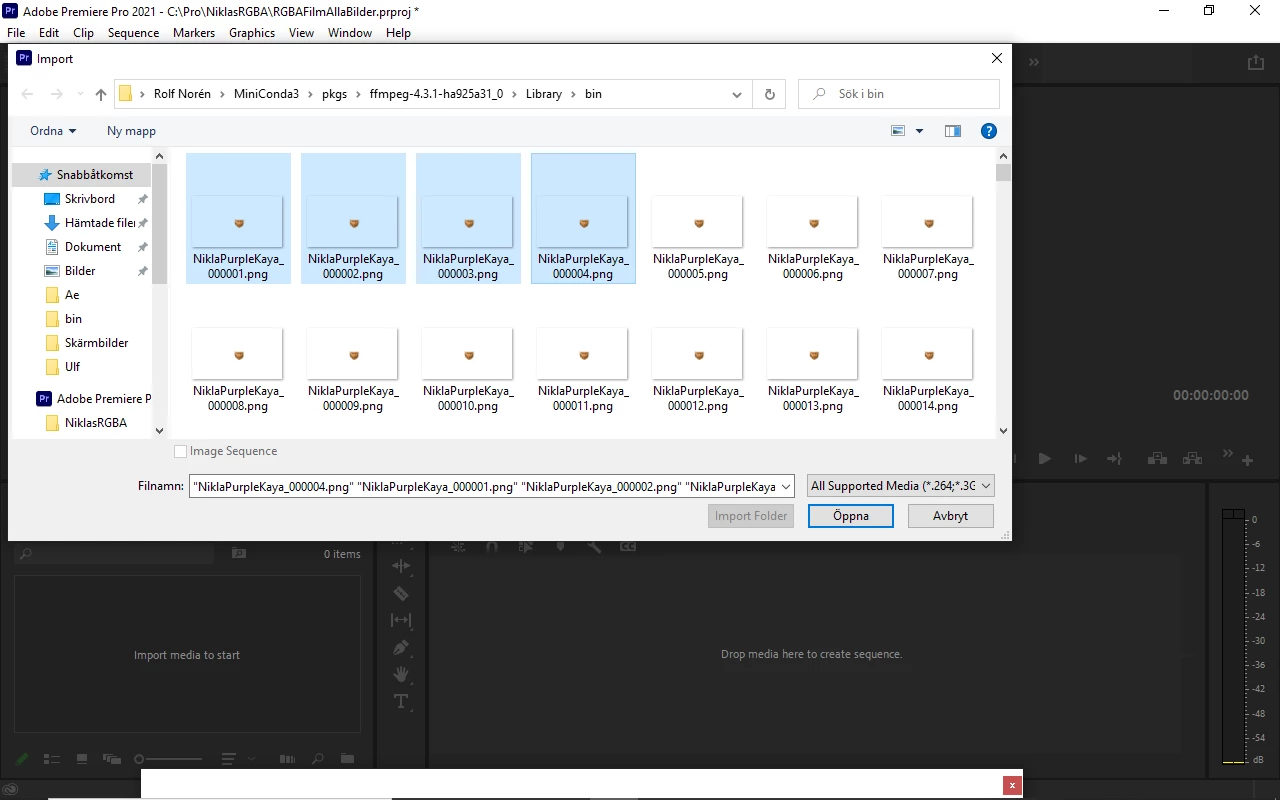Toggle Snap magnet in Premiere timeline
The image size is (1280, 800).
click(491, 547)
